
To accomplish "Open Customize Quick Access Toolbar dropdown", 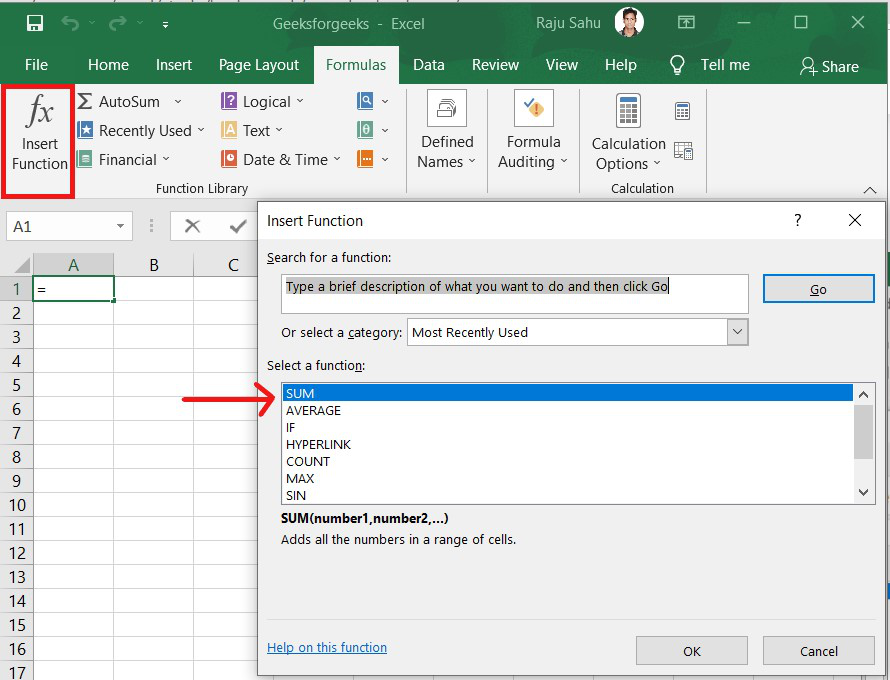I will (165, 24).
